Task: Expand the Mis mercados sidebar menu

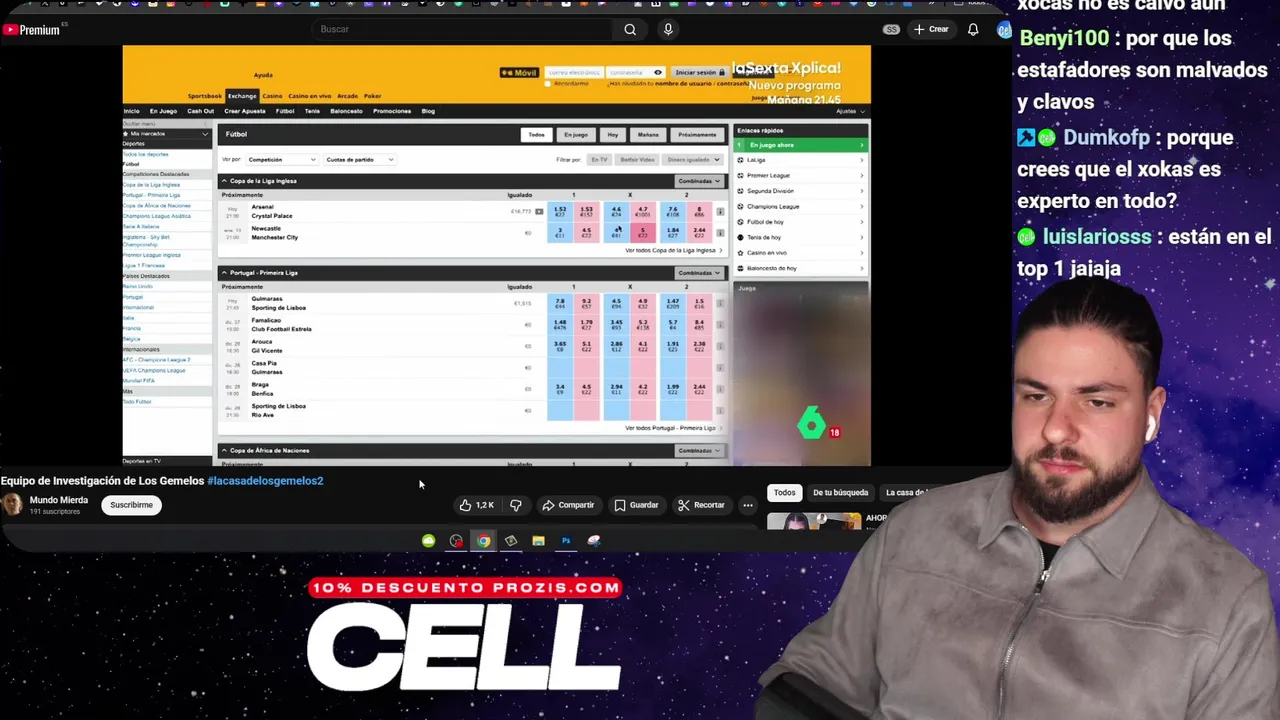Action: point(166,134)
